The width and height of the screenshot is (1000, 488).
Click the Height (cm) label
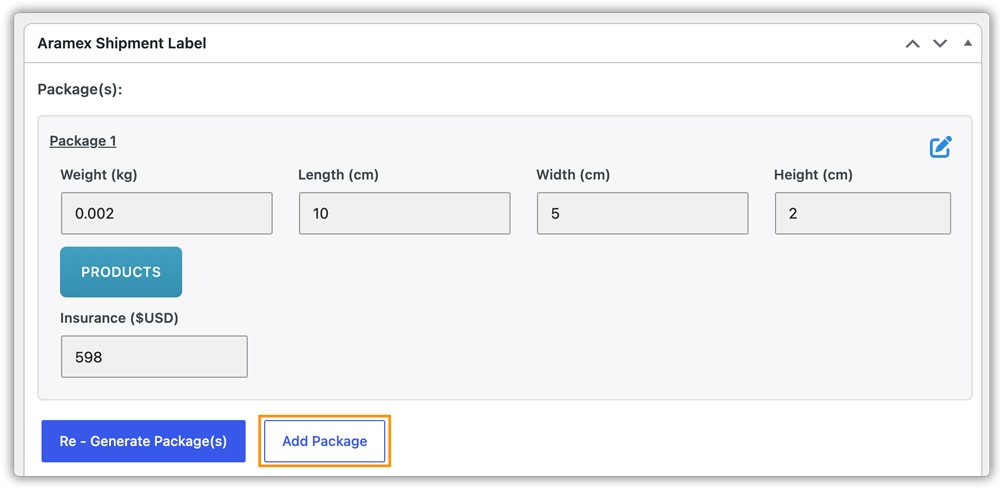pos(813,175)
